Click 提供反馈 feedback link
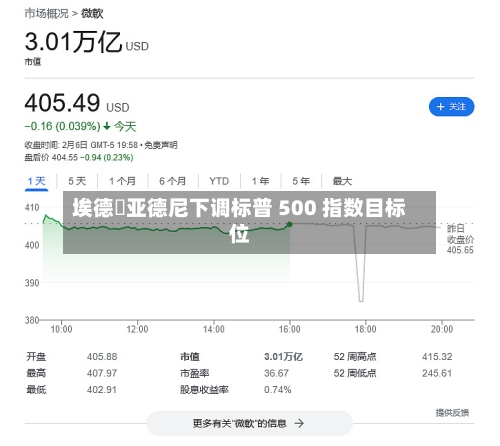The width and height of the screenshot is (500, 446). point(452,413)
